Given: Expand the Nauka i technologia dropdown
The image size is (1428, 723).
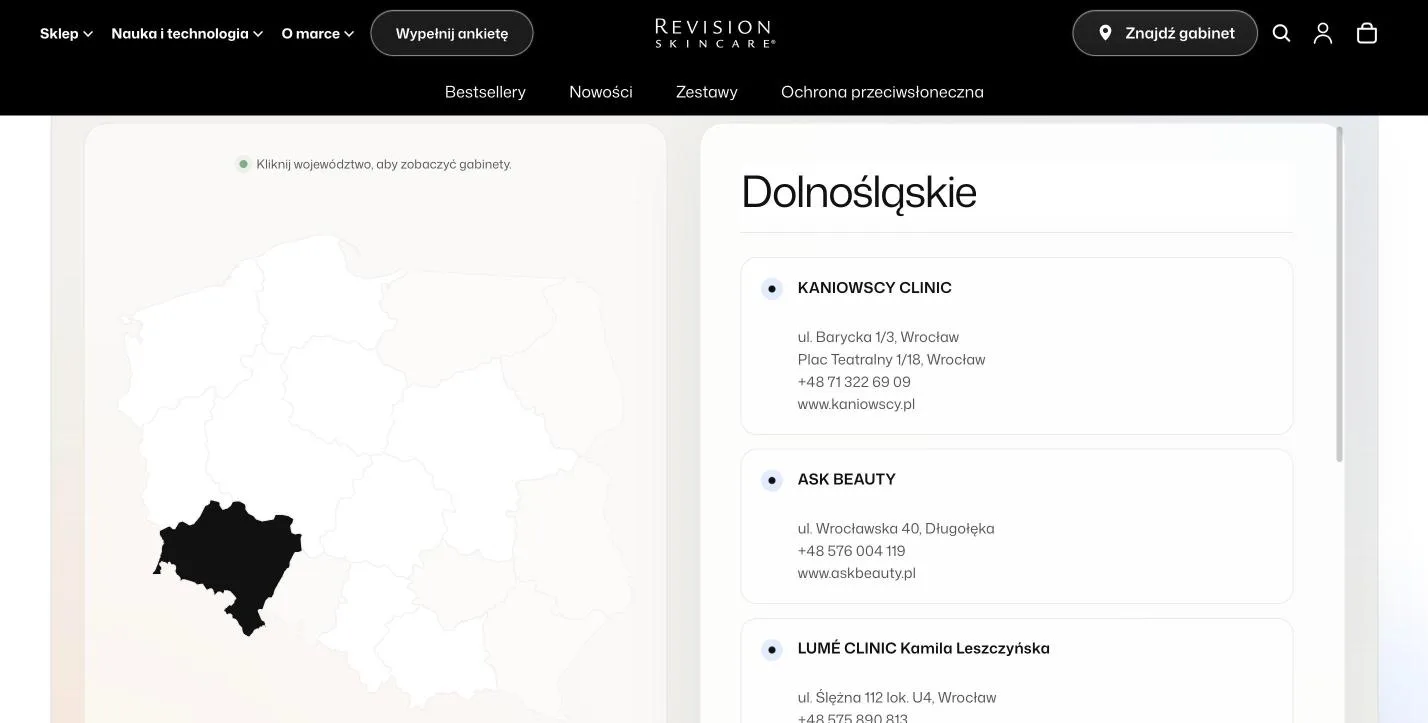Looking at the screenshot, I should tap(187, 33).
